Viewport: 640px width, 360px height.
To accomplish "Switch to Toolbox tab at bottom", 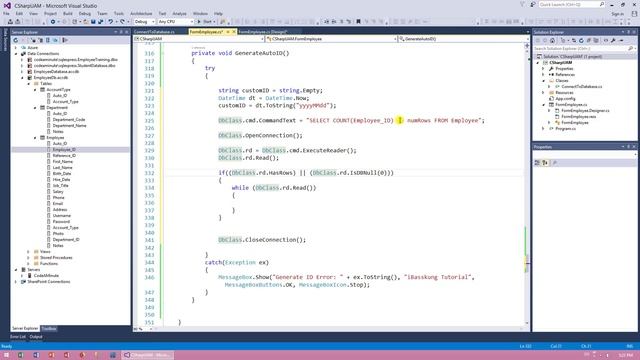I will point(49,329).
